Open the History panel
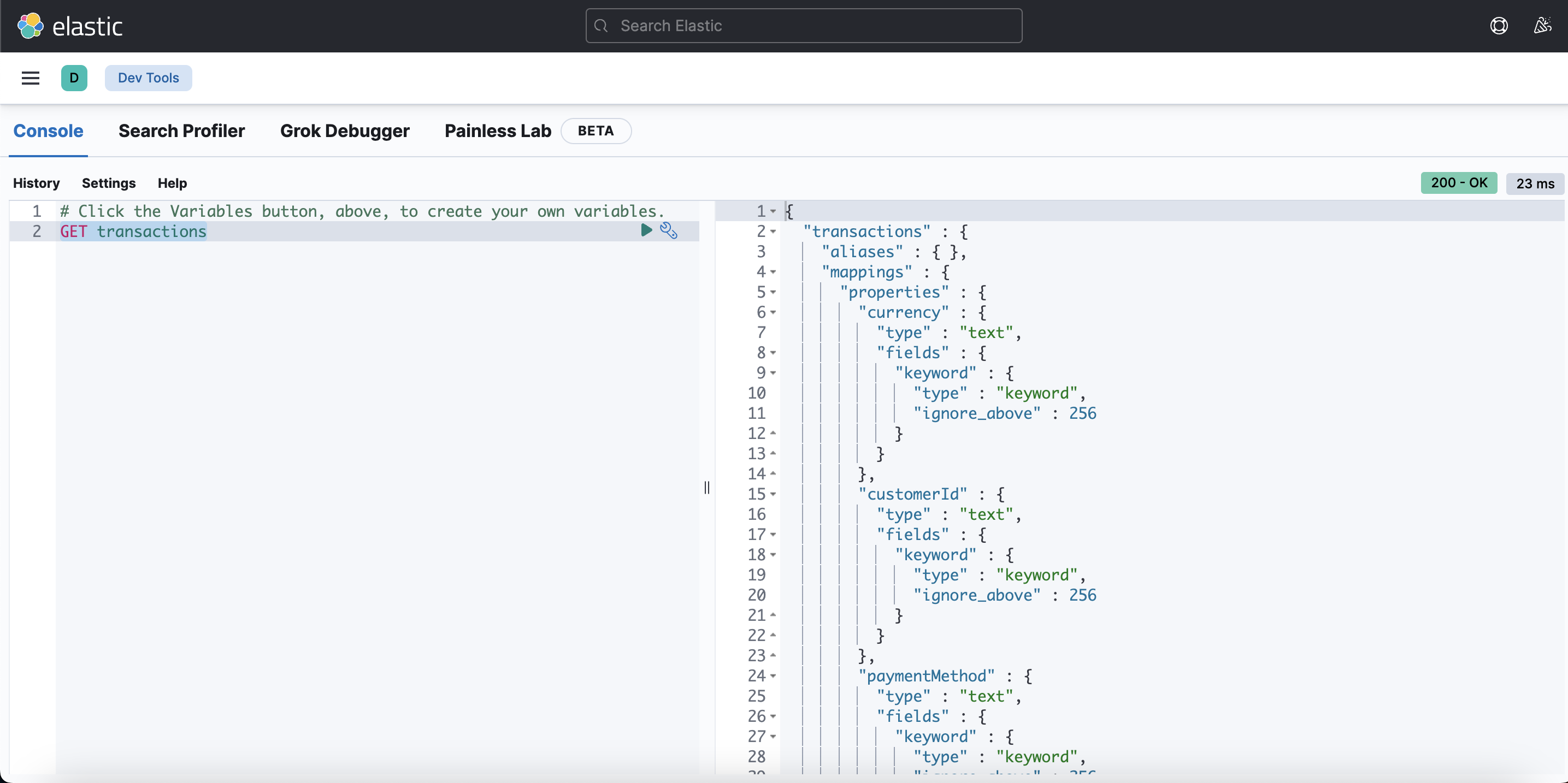 tap(37, 183)
